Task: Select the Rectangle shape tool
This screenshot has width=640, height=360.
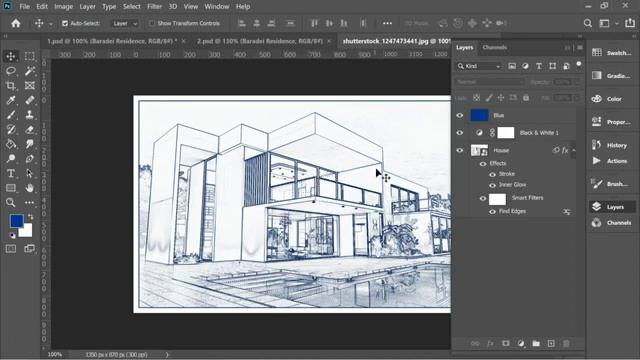Action: click(11, 188)
